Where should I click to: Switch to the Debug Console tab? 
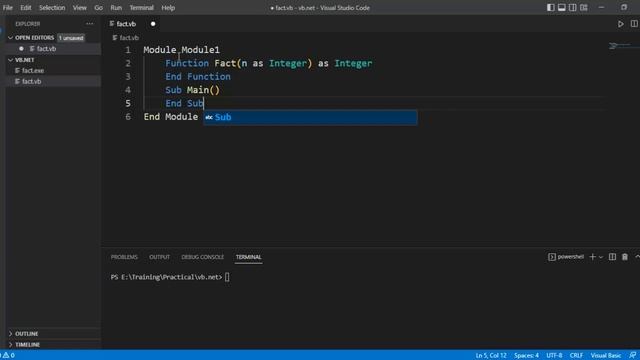[202, 257]
